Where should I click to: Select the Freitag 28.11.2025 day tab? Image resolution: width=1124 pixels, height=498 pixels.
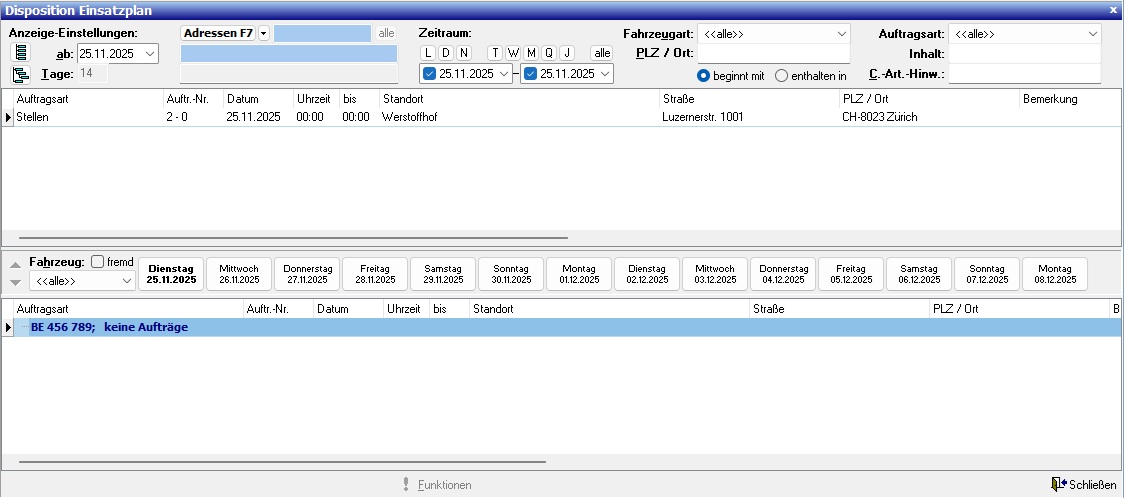pyautogui.click(x=375, y=274)
